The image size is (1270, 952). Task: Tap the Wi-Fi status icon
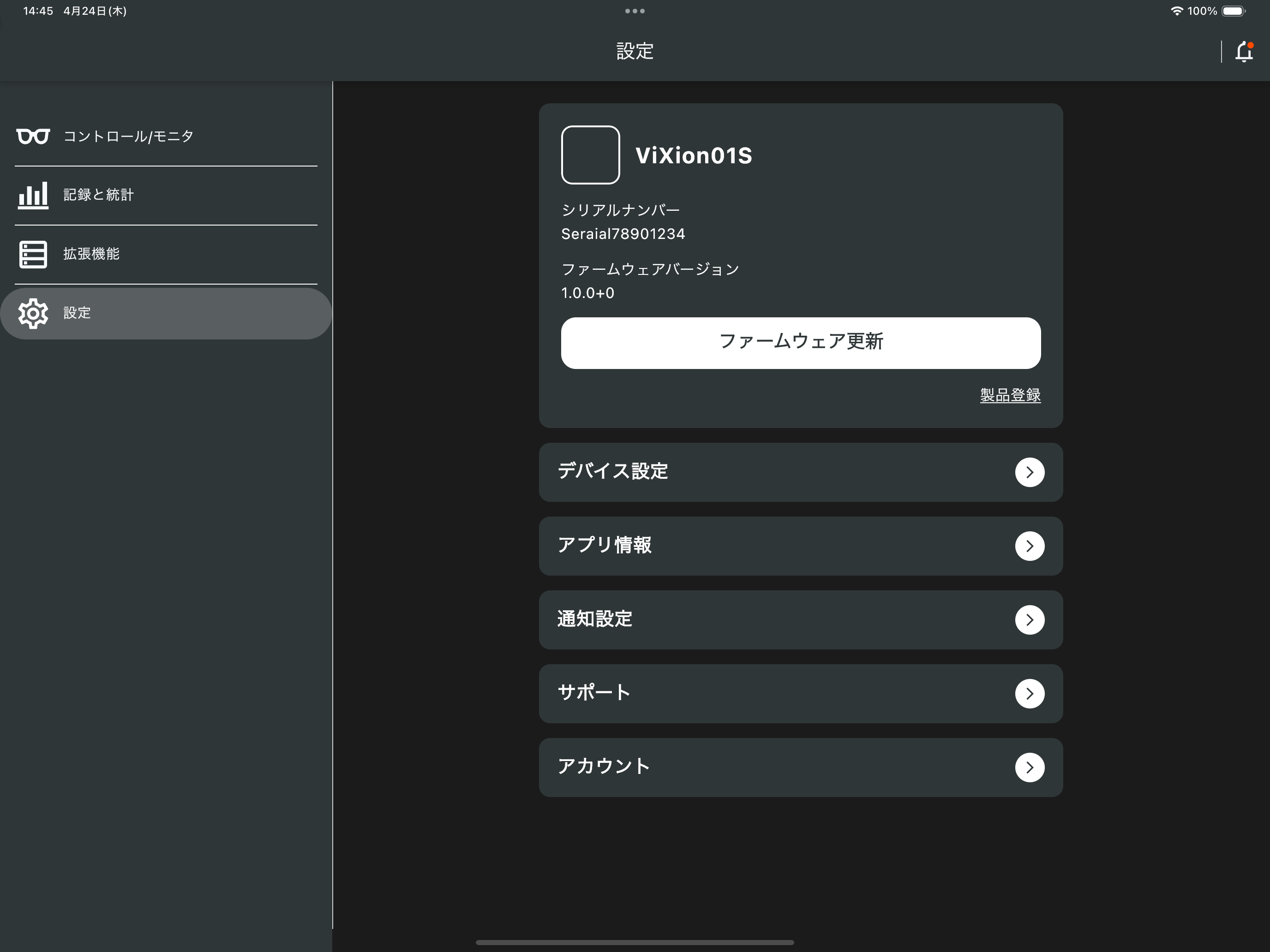pyautogui.click(x=1176, y=11)
